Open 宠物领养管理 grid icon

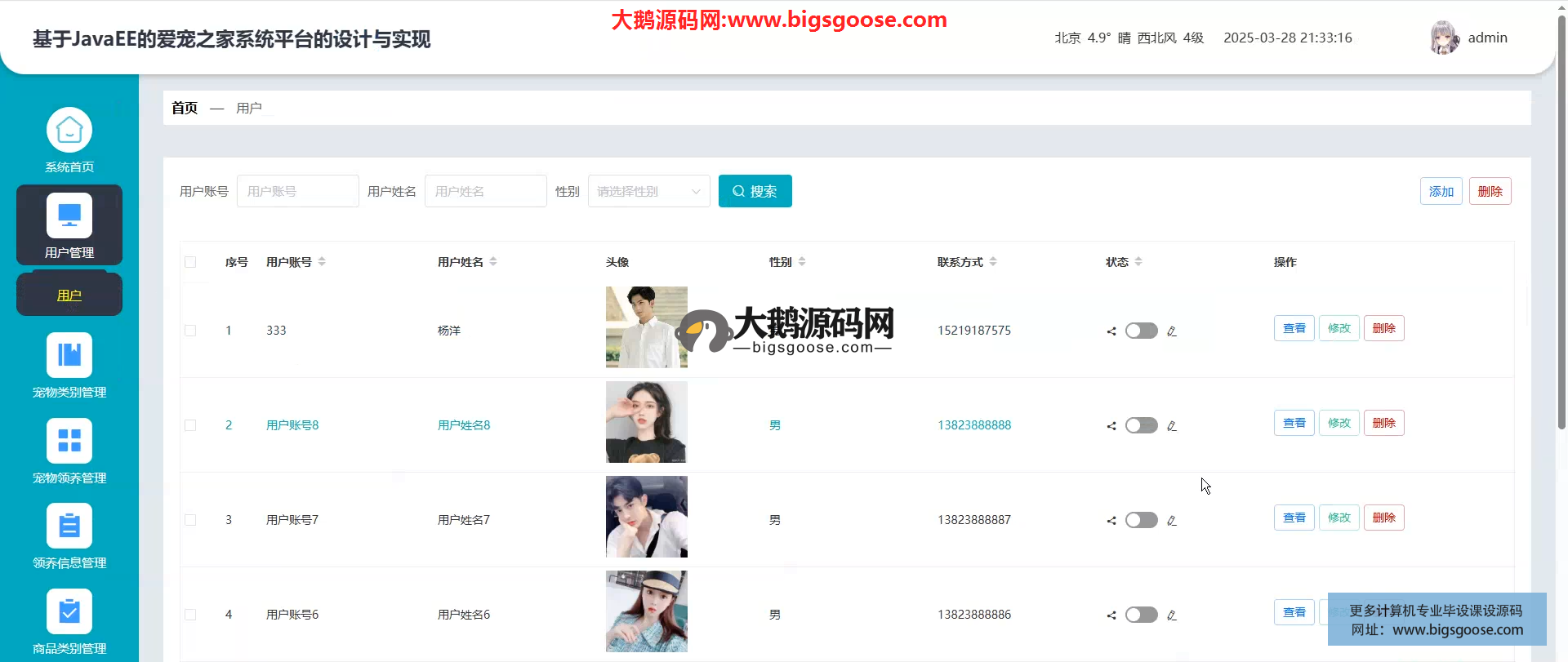click(69, 441)
